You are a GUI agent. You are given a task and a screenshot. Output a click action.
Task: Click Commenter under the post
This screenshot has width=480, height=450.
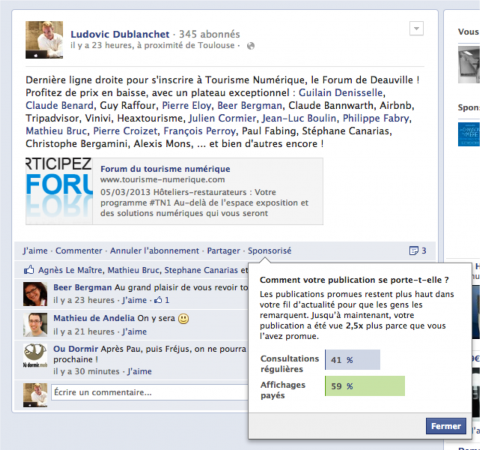click(x=79, y=251)
